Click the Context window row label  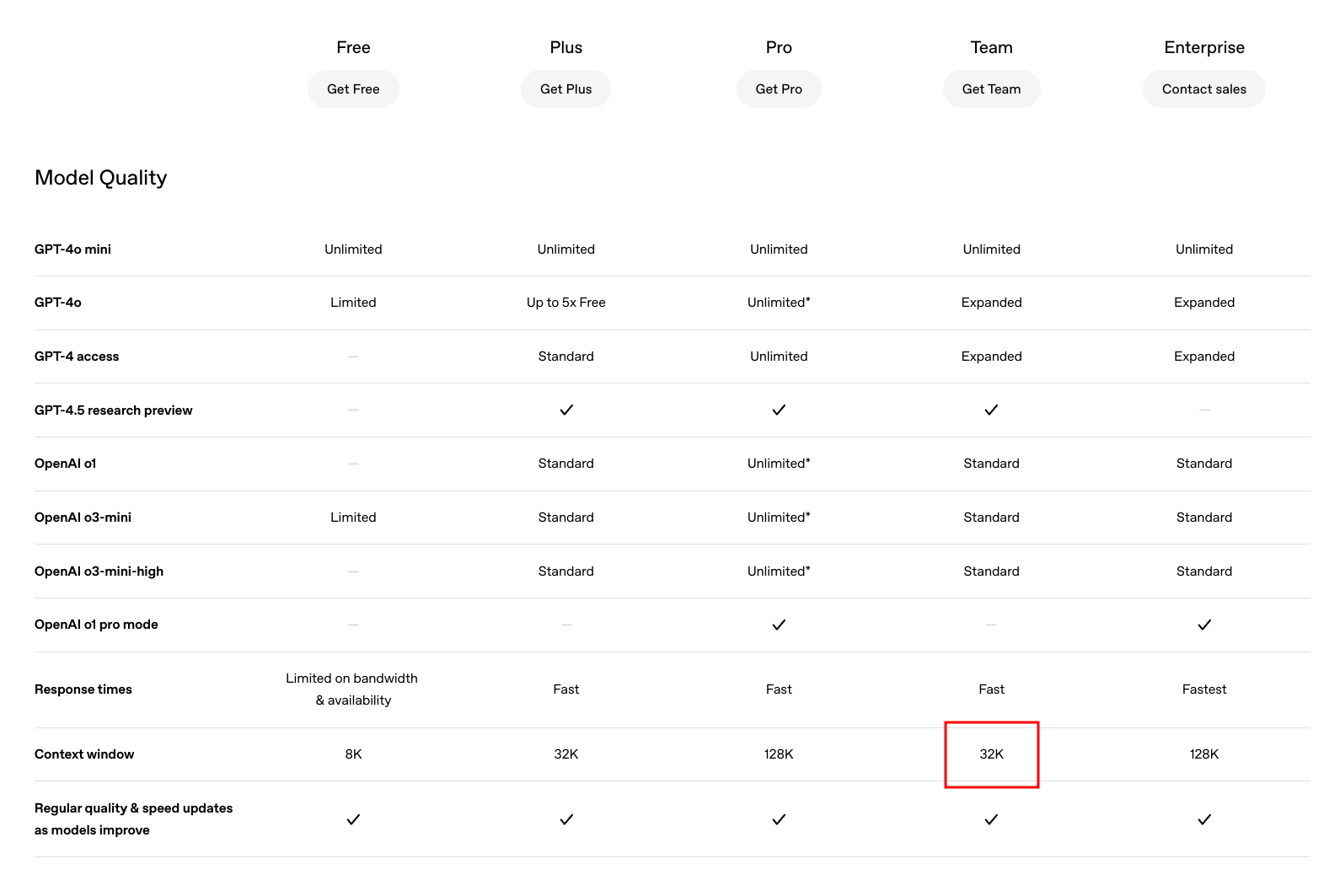(x=84, y=754)
